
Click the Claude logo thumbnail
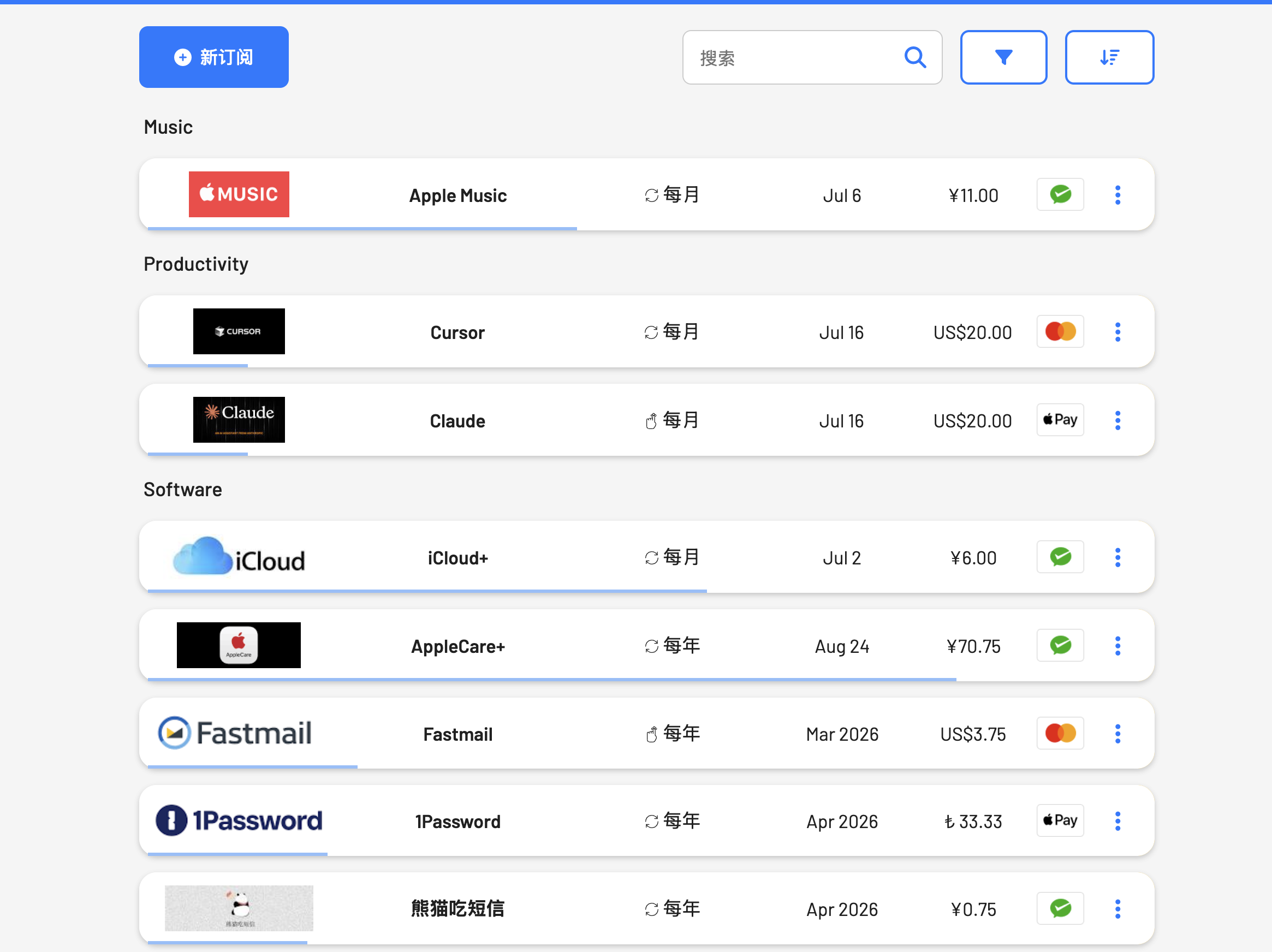point(239,420)
